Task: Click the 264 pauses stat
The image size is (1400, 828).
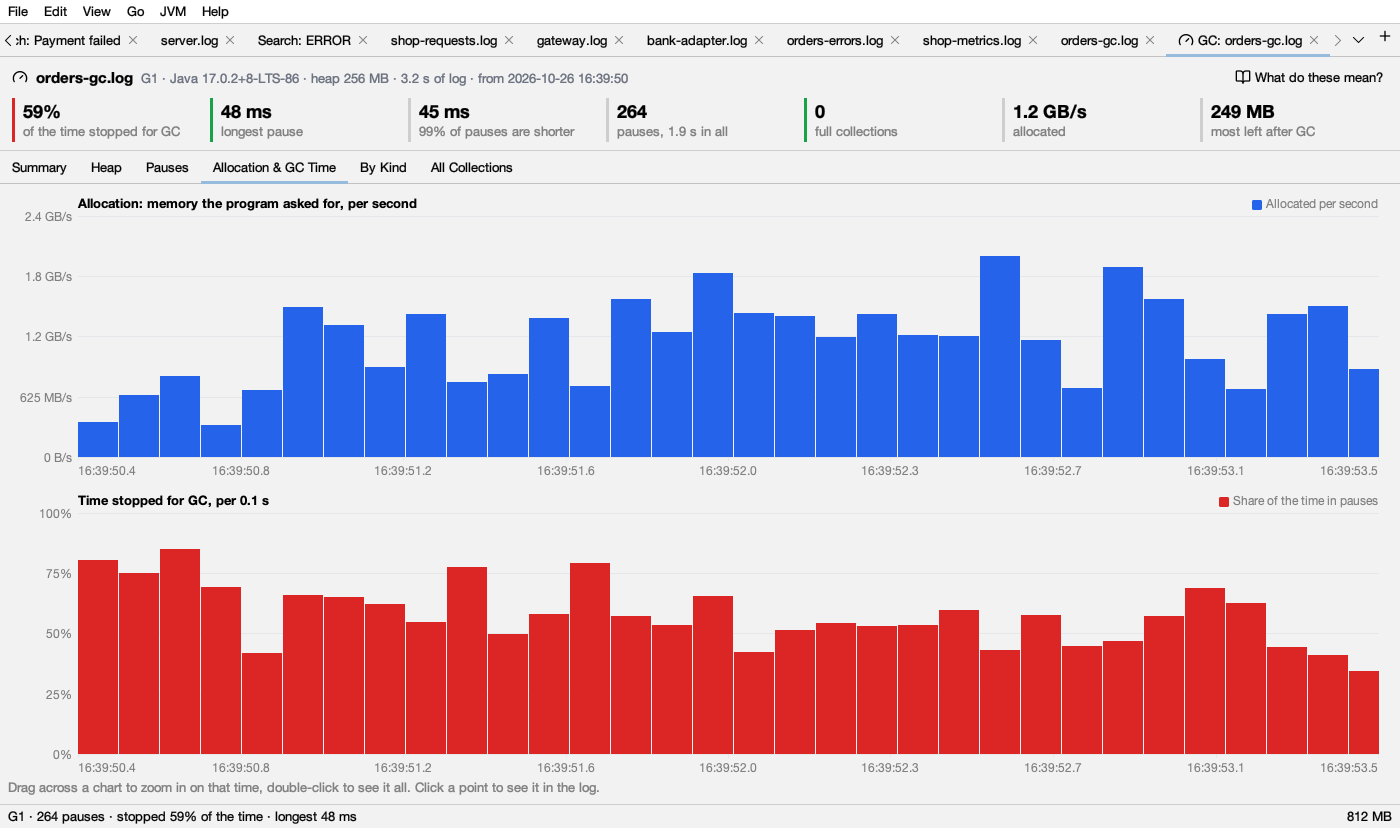Action: click(x=696, y=120)
